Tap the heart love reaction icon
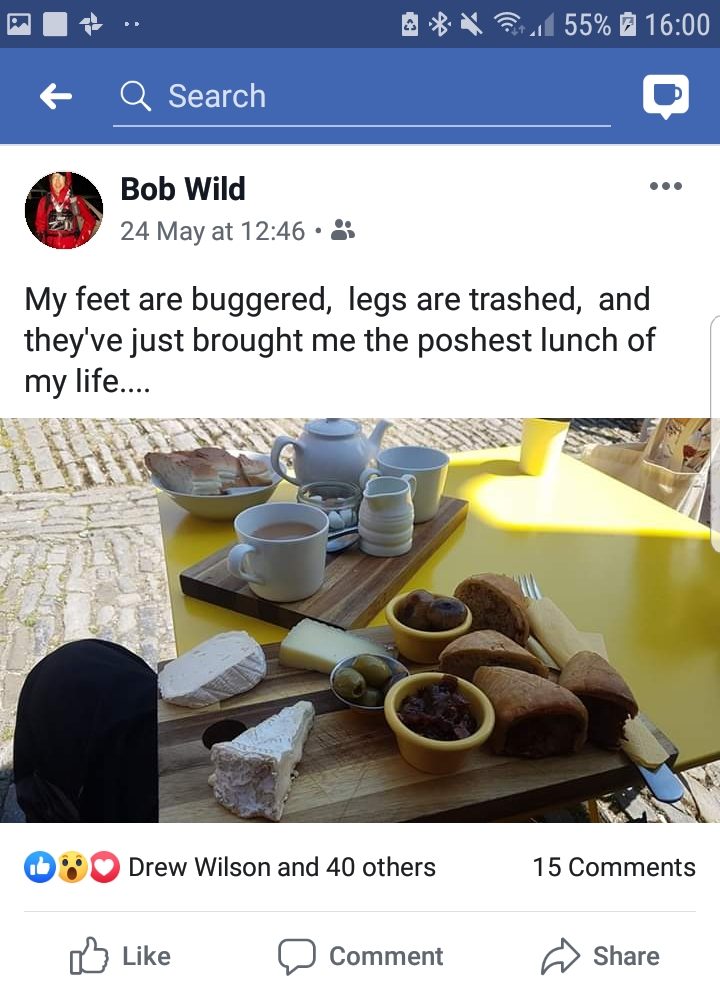 click(x=104, y=867)
